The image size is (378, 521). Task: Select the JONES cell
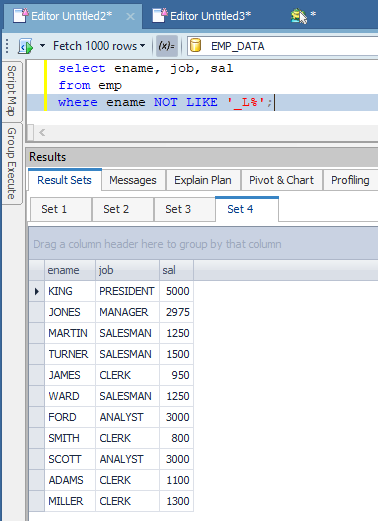pos(70,312)
